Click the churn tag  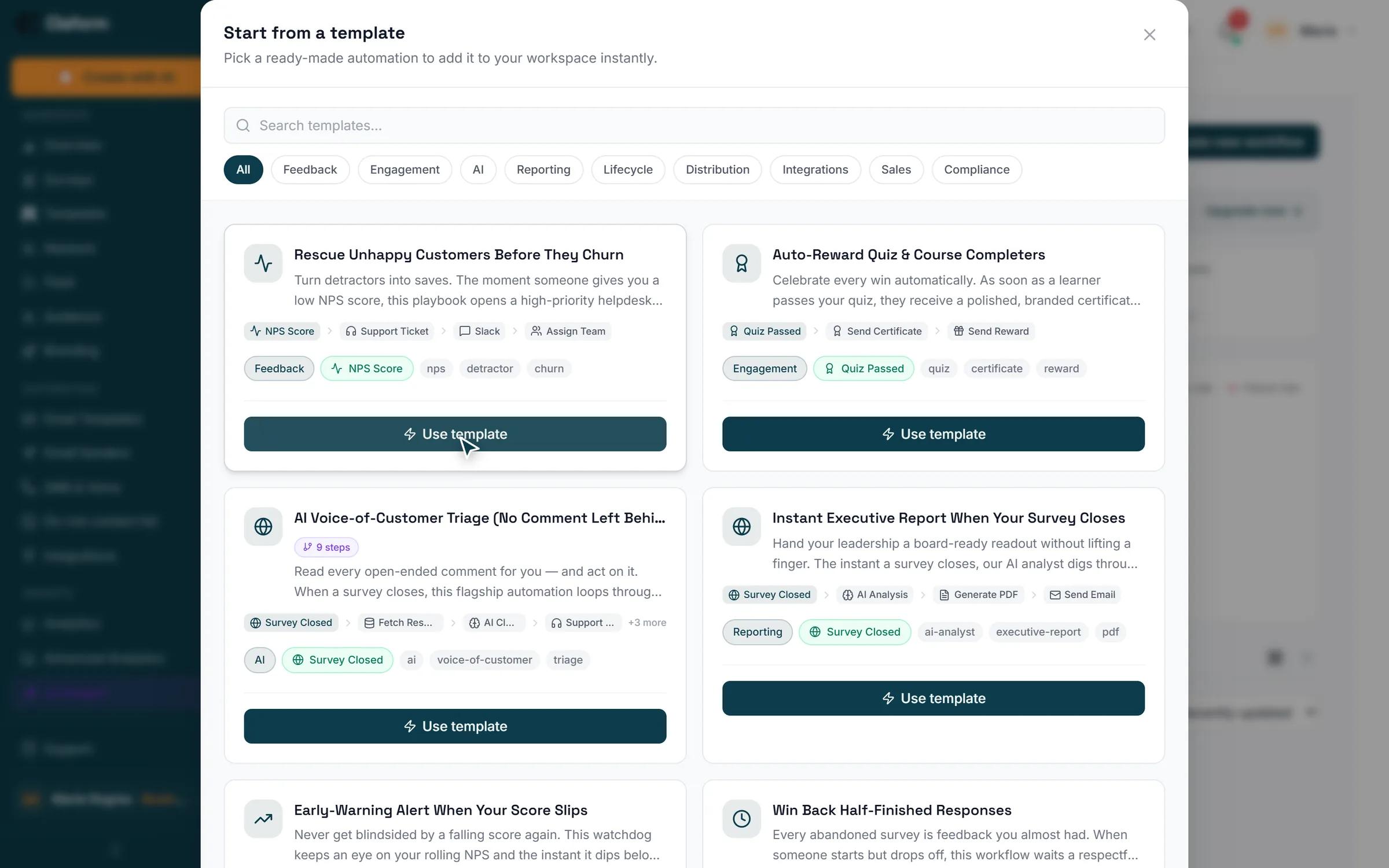[549, 369]
